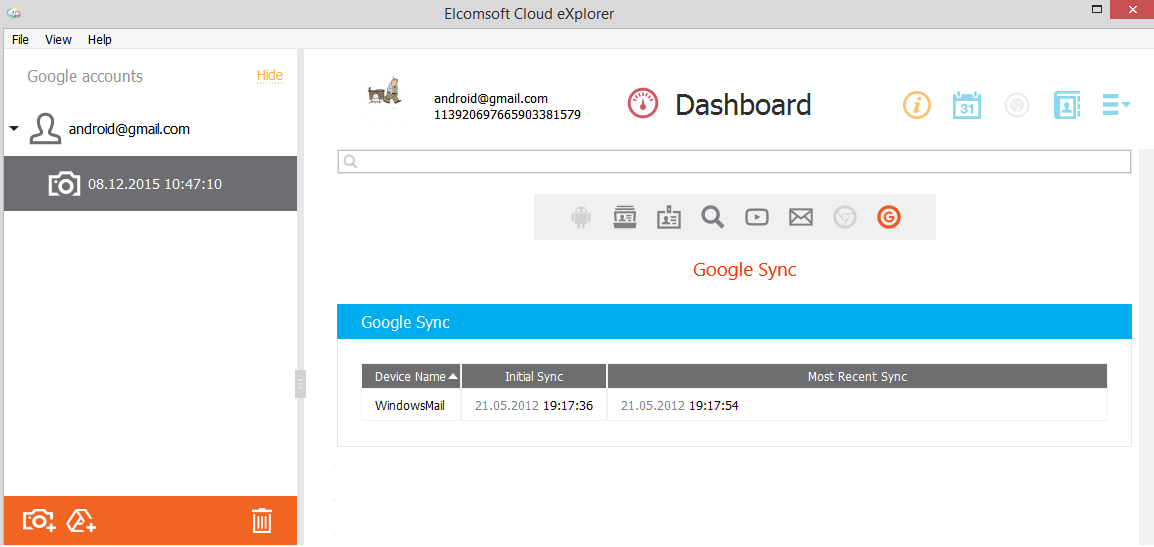Click the YouTube play category icon

757,217
